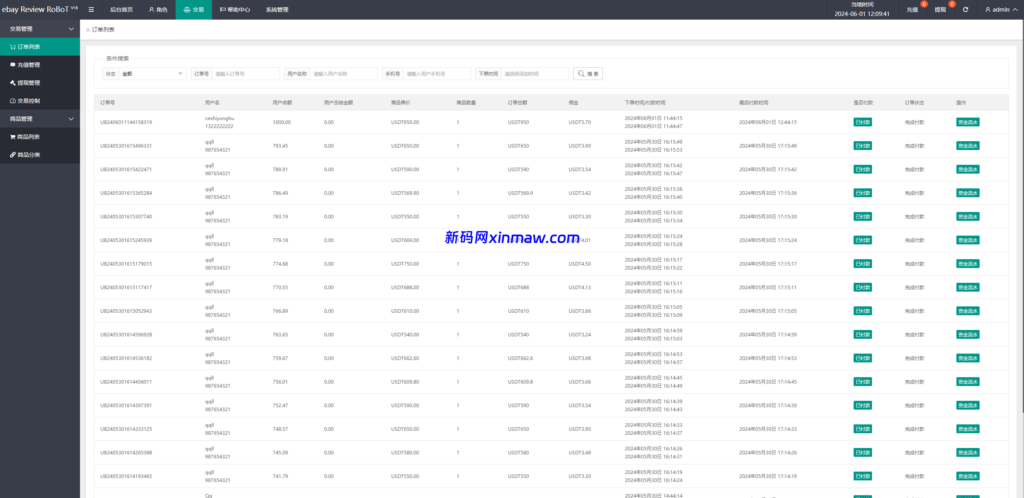The height and width of the screenshot is (498, 1024).
Task: Focus the 订单号 search field
Action: pos(246,74)
